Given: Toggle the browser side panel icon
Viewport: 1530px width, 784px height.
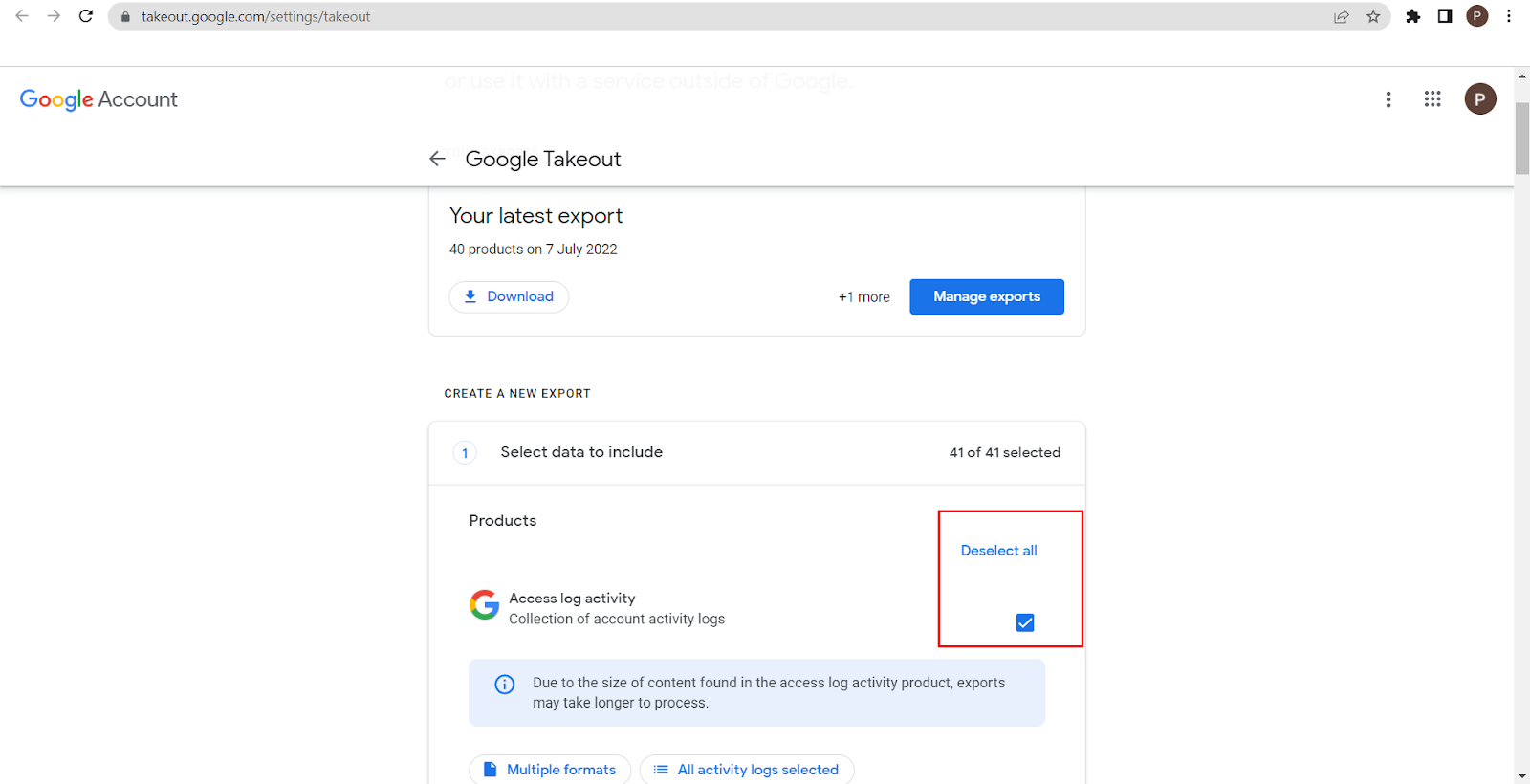Looking at the screenshot, I should click(1445, 16).
